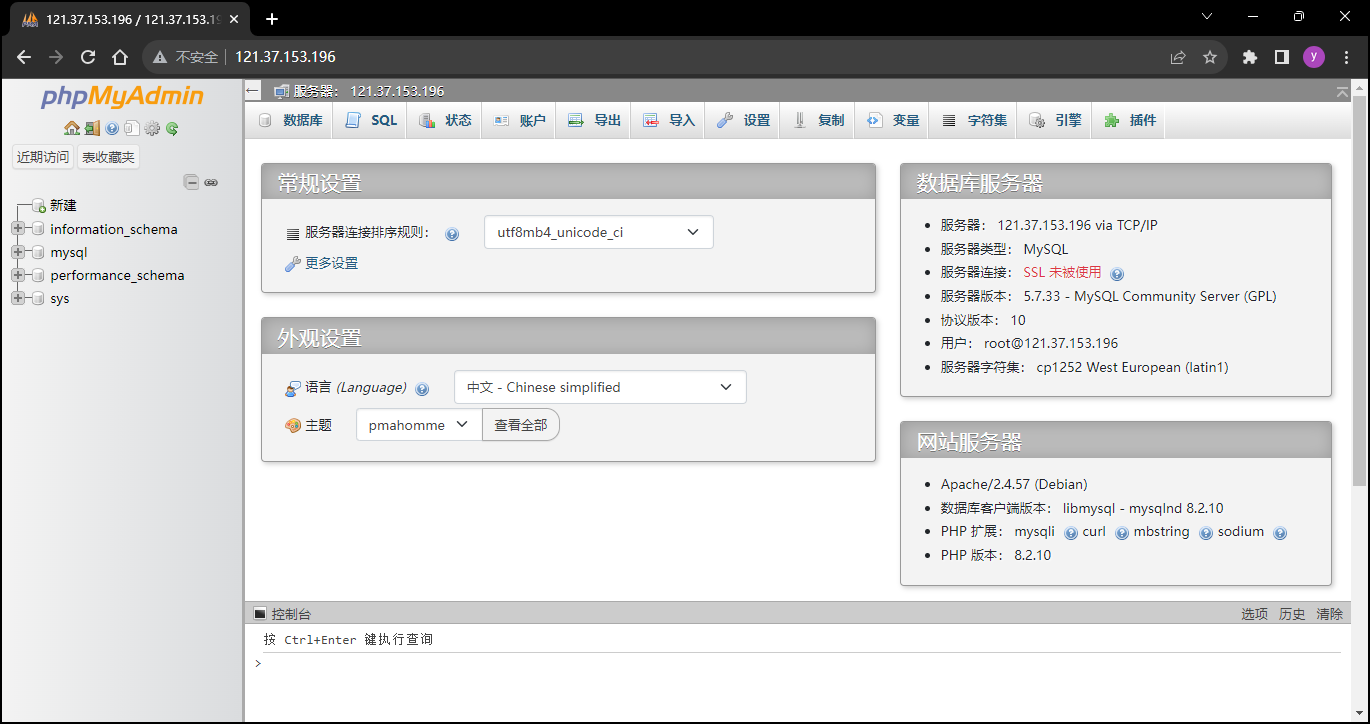Click the 查看全部 themes button
The width and height of the screenshot is (1370, 724).
click(x=520, y=425)
